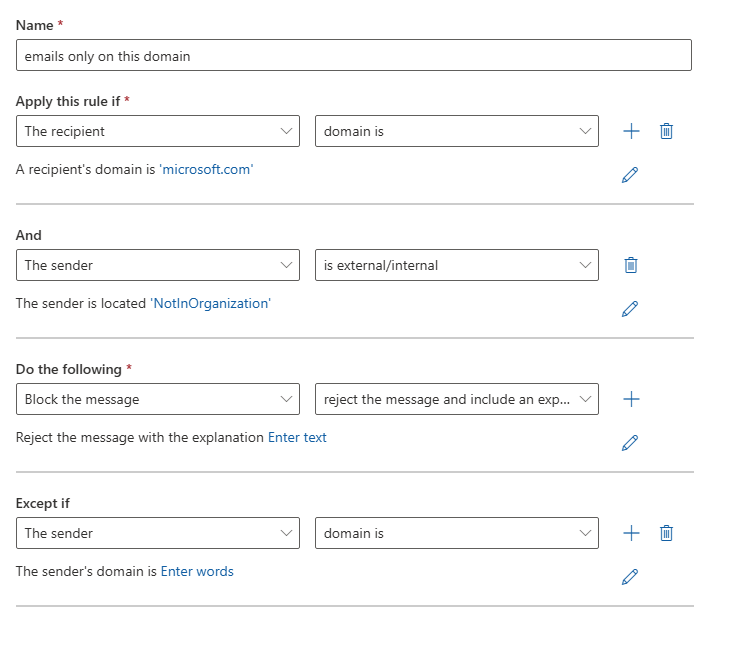
Task: Open 'reject the message and include an exp...' dropdown
Action: [457, 399]
